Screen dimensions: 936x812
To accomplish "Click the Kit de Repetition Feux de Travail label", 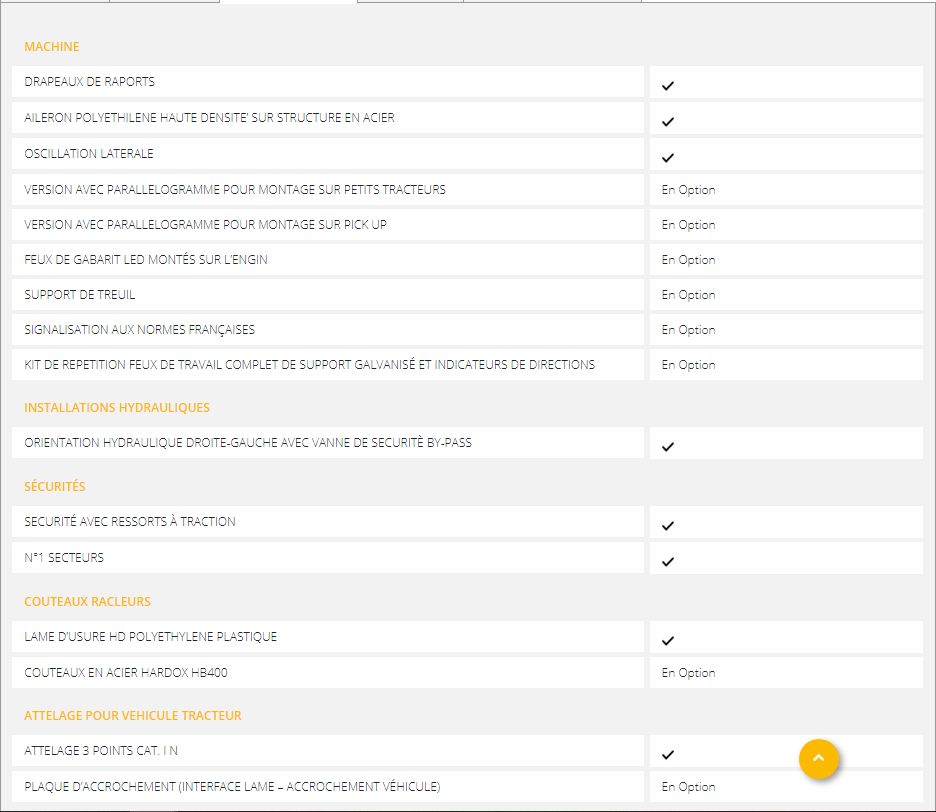I will pos(309,365).
